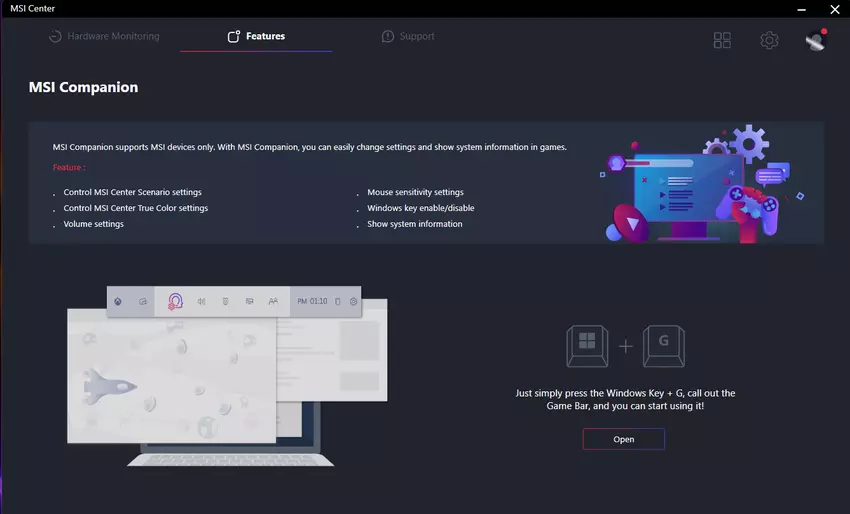Click the Open button
This screenshot has width=850, height=514.
point(623,439)
